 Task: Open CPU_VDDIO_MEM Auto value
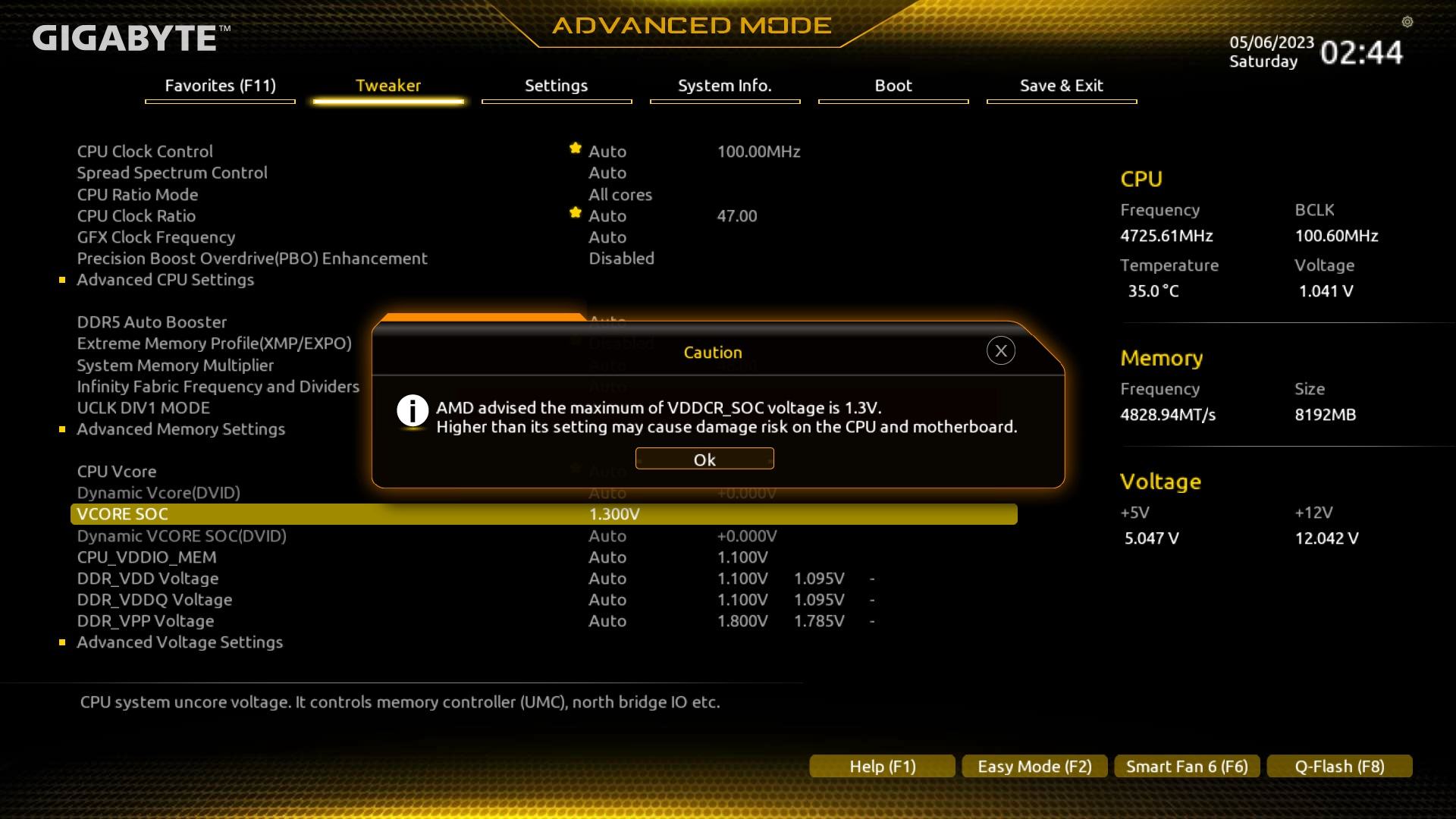coord(607,557)
